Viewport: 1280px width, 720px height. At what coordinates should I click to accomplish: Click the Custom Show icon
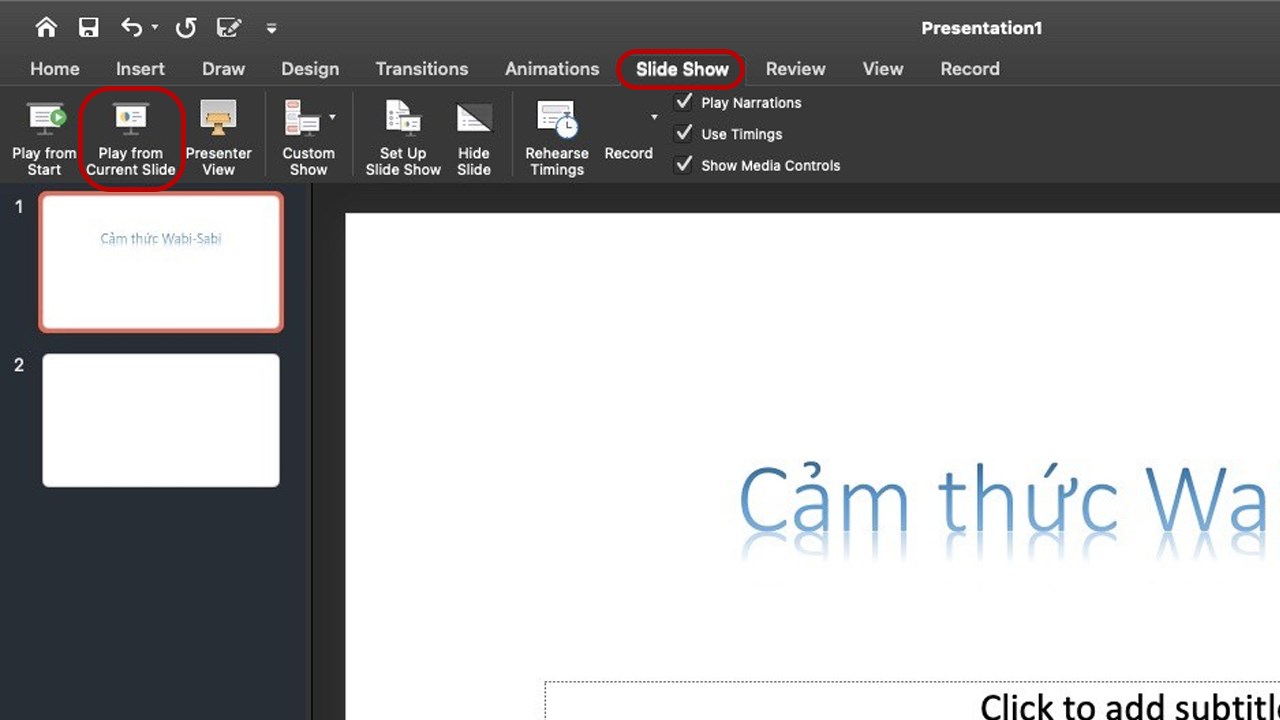coord(302,118)
